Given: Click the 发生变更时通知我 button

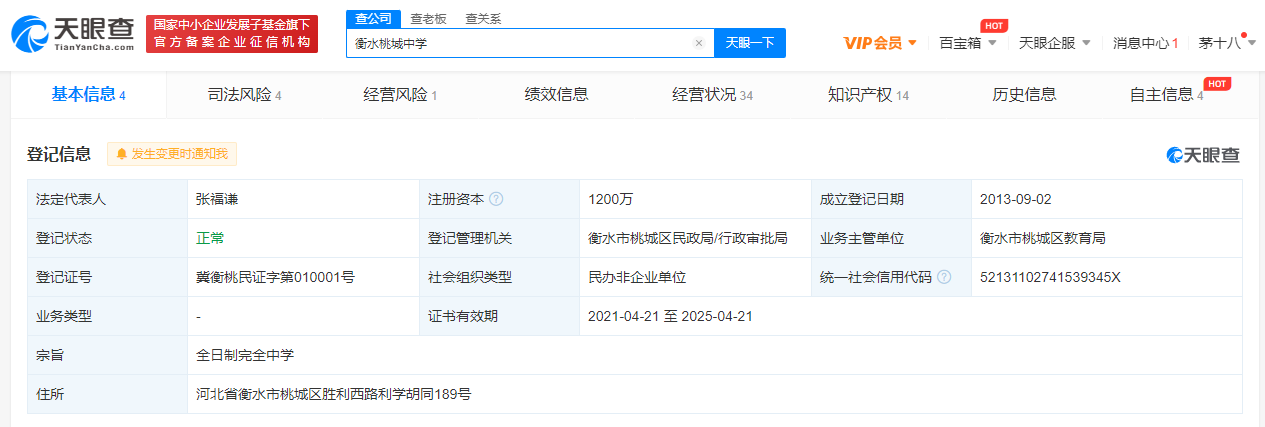Looking at the screenshot, I should 172,154.
